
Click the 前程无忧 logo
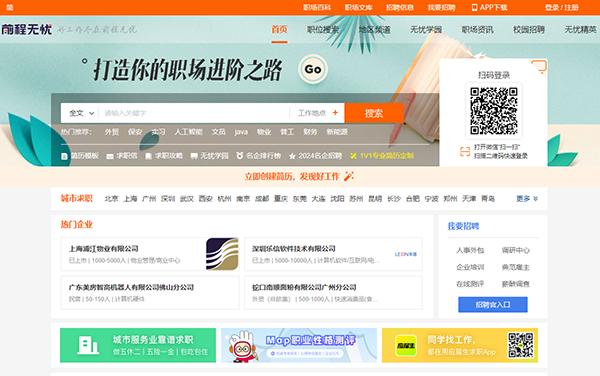click(x=26, y=29)
